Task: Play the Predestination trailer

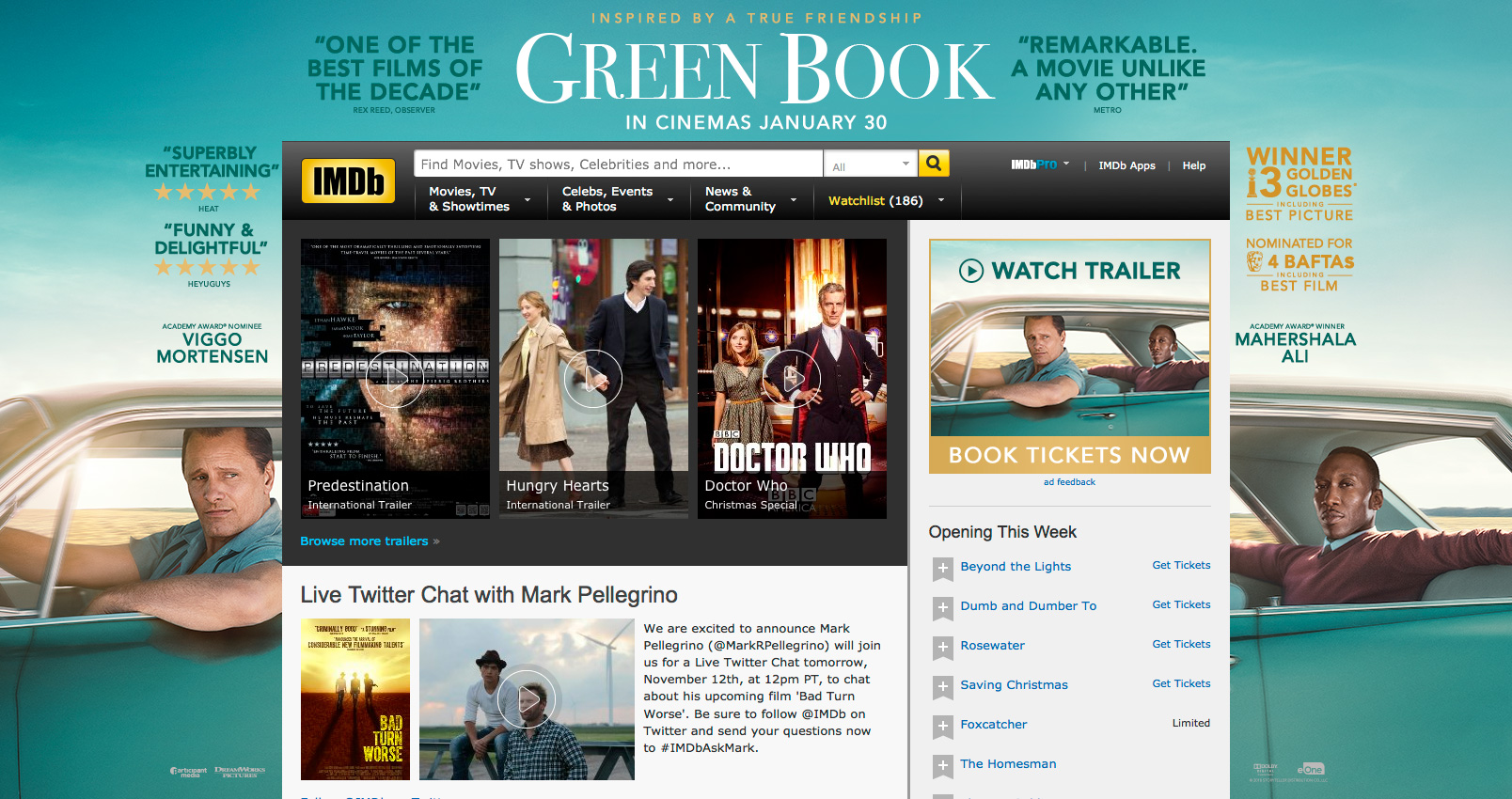Action: click(395, 379)
